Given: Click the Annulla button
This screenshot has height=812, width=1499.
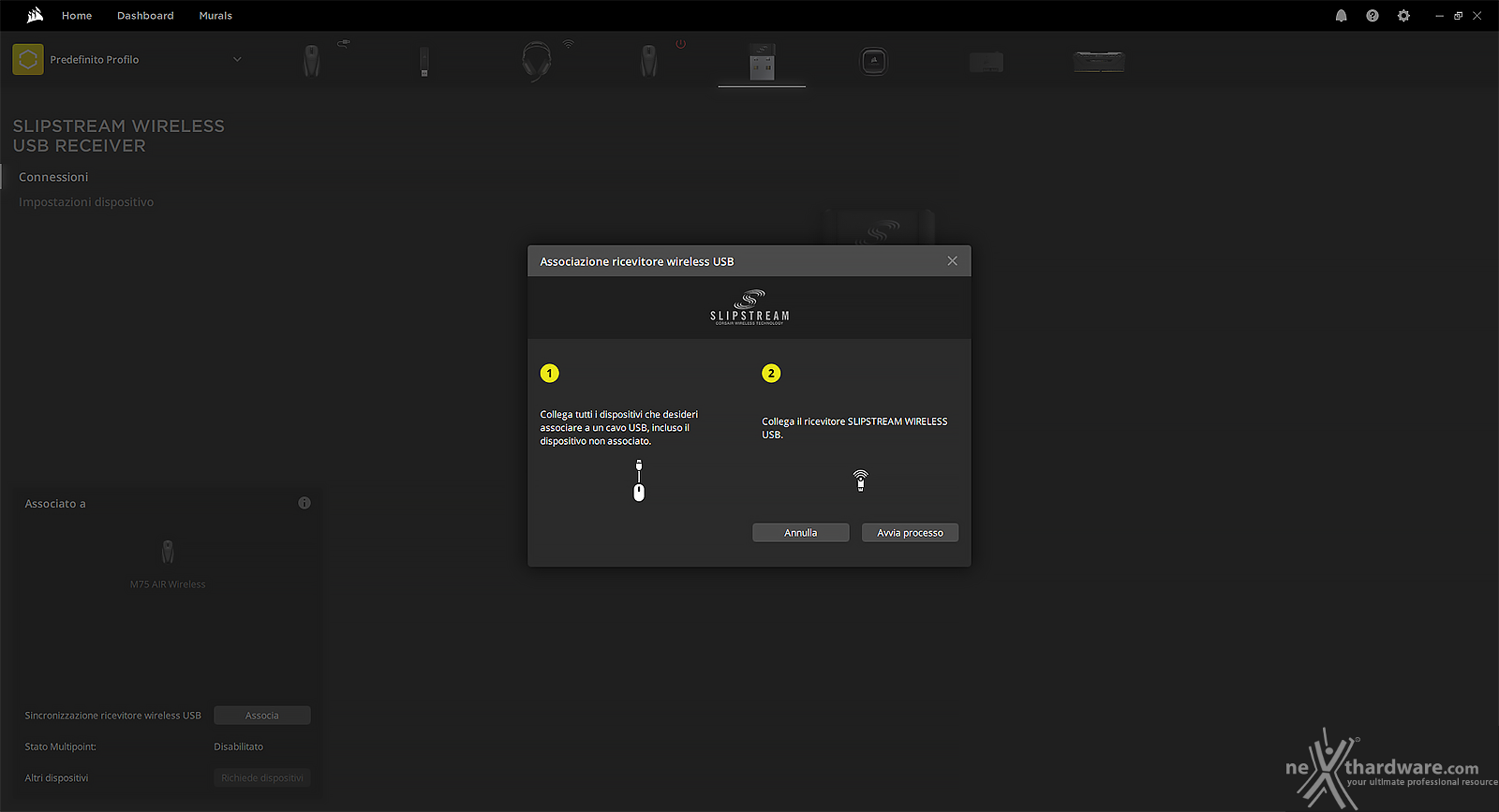Looking at the screenshot, I should pos(801,533).
